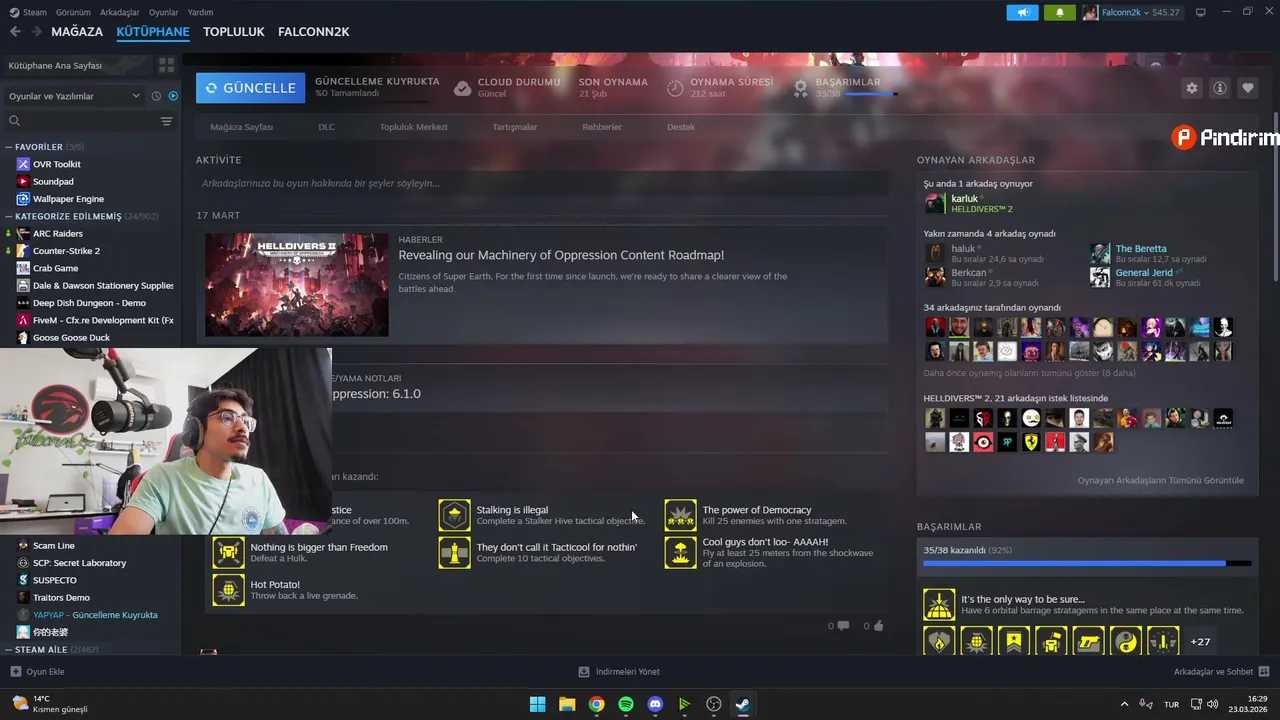
Task: Like the achievement post thumbs-up
Action: [x=879, y=626]
